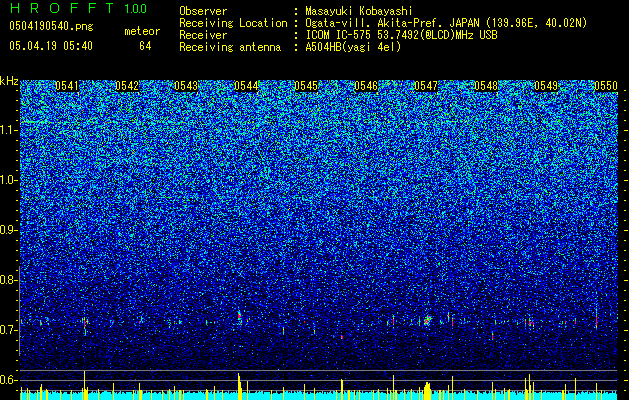Click the 0543 time marker

click(x=186, y=86)
